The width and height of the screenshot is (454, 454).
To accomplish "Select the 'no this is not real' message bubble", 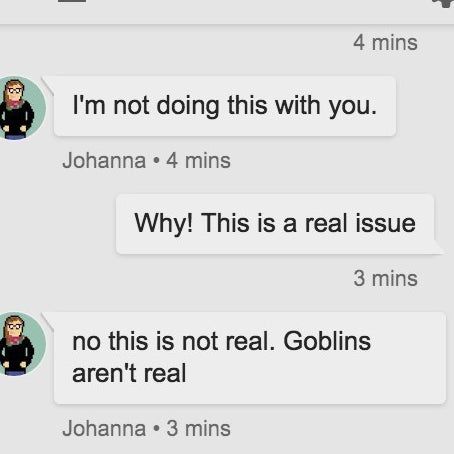I will tap(250, 358).
